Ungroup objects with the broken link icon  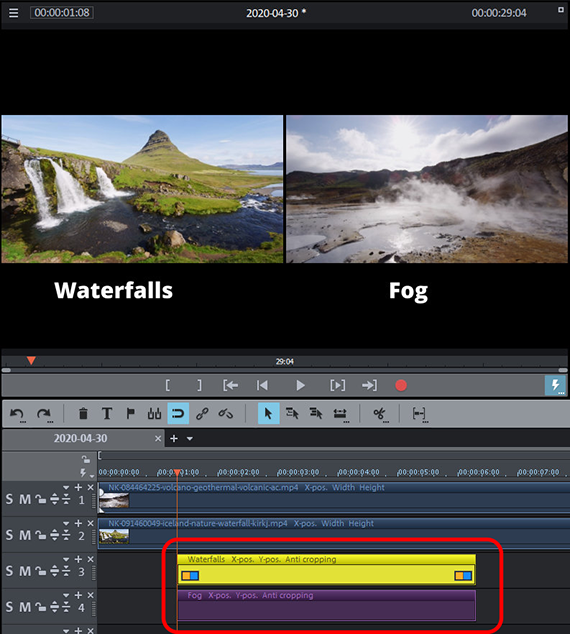coord(226,414)
